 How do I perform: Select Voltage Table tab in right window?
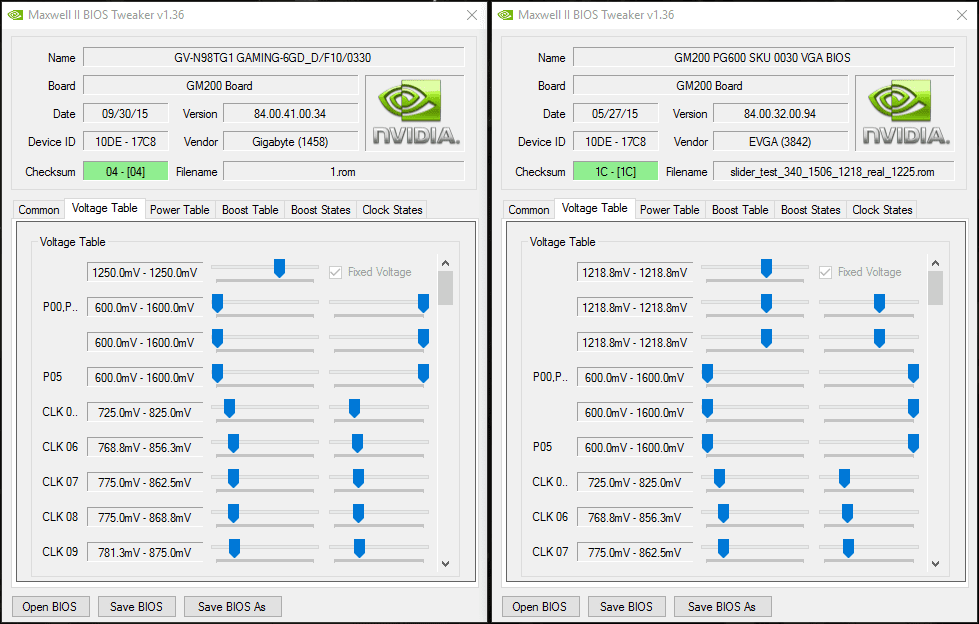point(594,209)
